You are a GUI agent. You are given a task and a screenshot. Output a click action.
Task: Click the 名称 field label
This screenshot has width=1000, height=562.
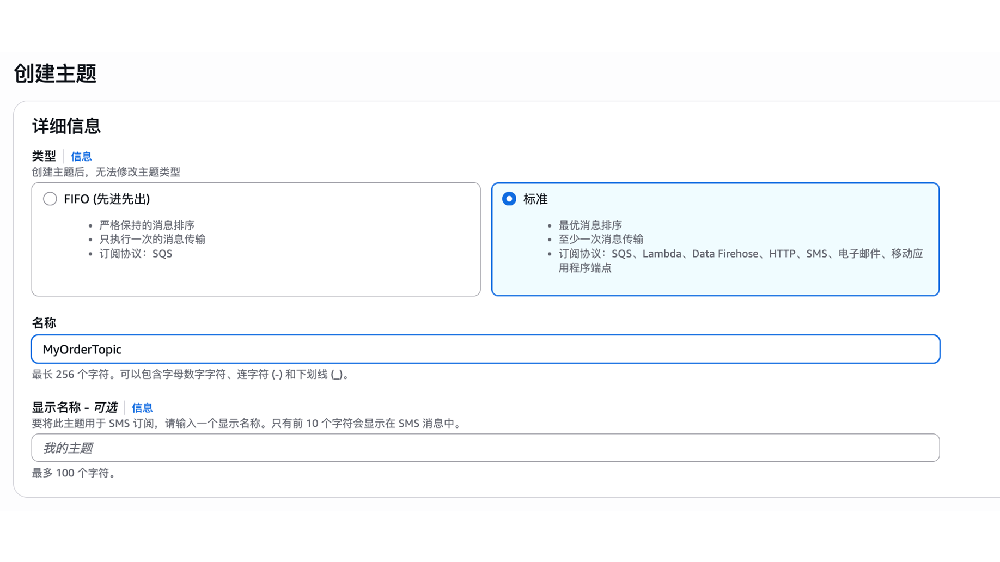click(44, 323)
